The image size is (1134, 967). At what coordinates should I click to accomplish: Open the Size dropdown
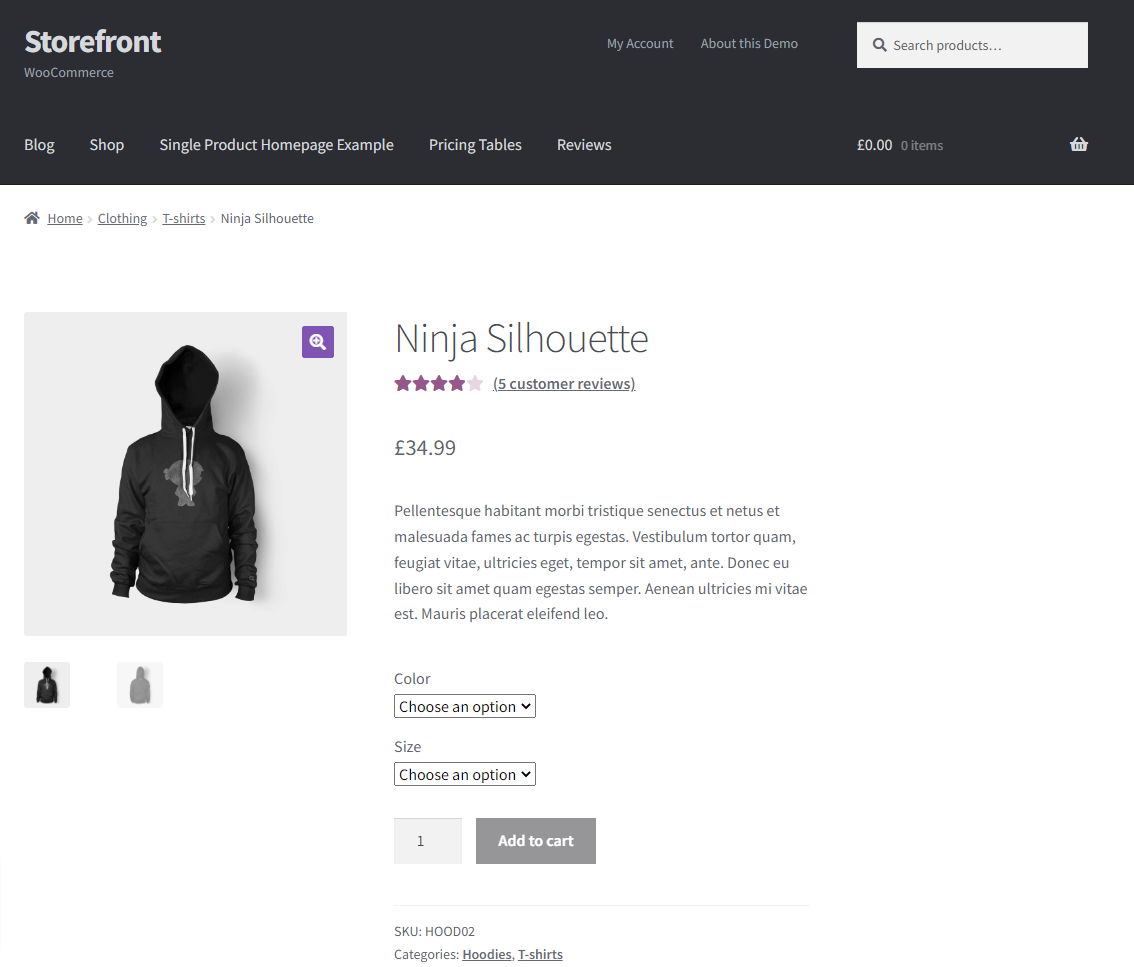pyautogui.click(x=464, y=773)
